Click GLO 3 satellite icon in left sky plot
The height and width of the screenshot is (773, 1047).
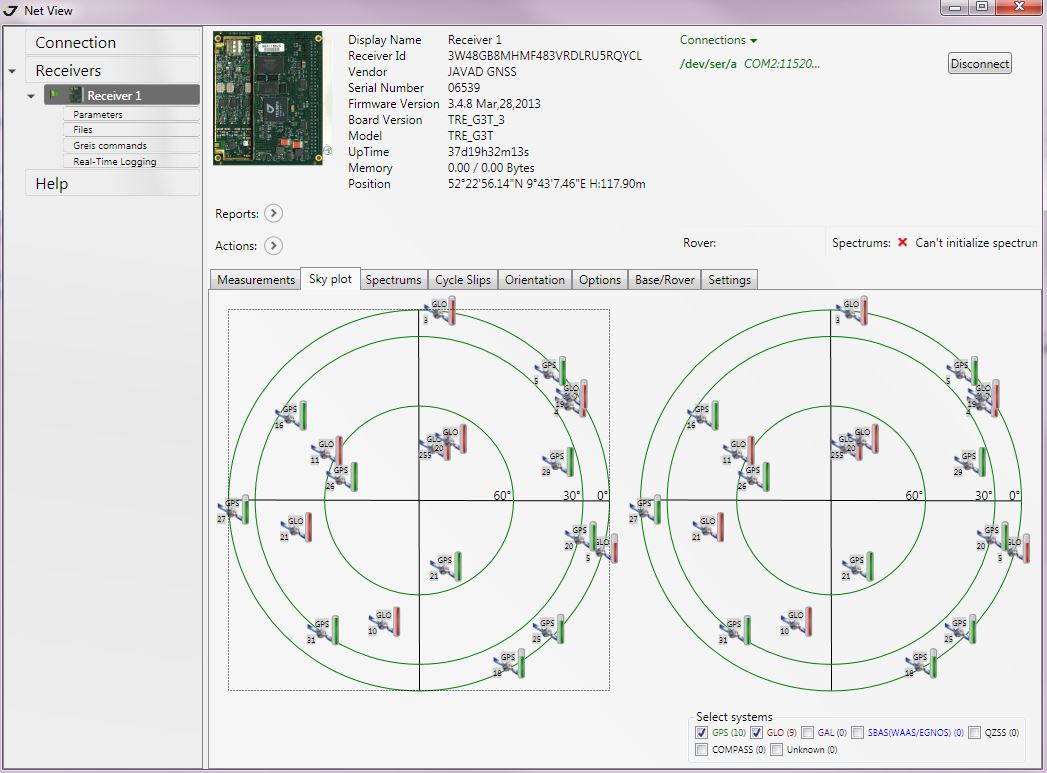point(439,311)
